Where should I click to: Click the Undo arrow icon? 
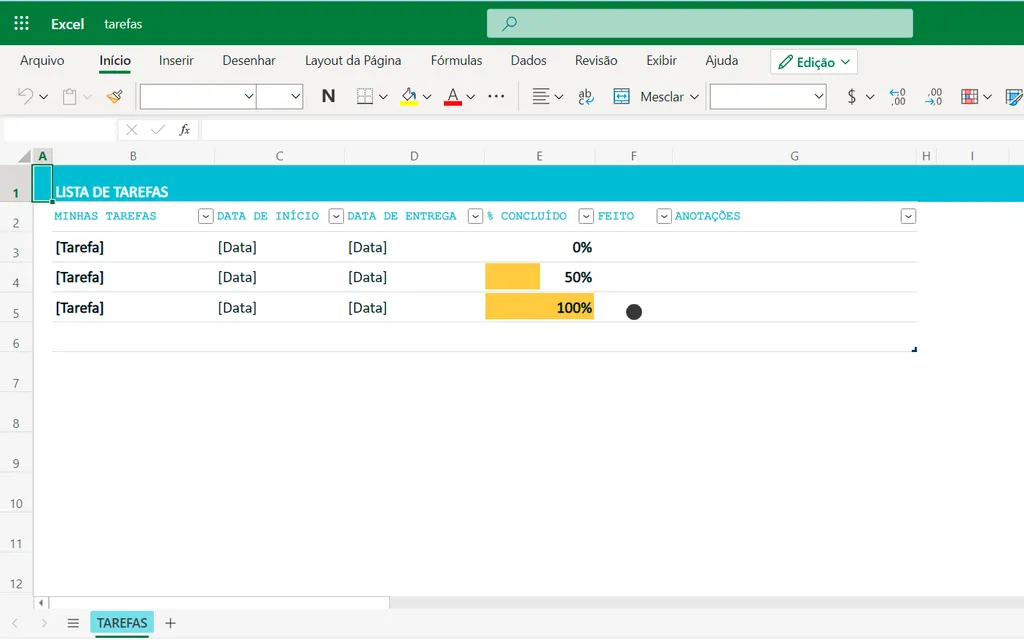coord(26,97)
